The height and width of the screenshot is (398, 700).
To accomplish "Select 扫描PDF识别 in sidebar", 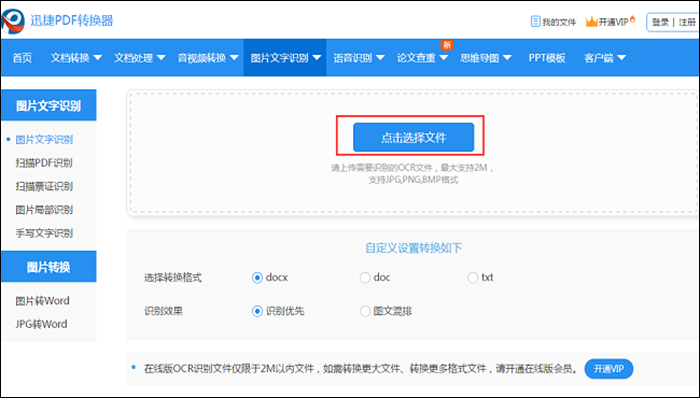I will coord(44,163).
